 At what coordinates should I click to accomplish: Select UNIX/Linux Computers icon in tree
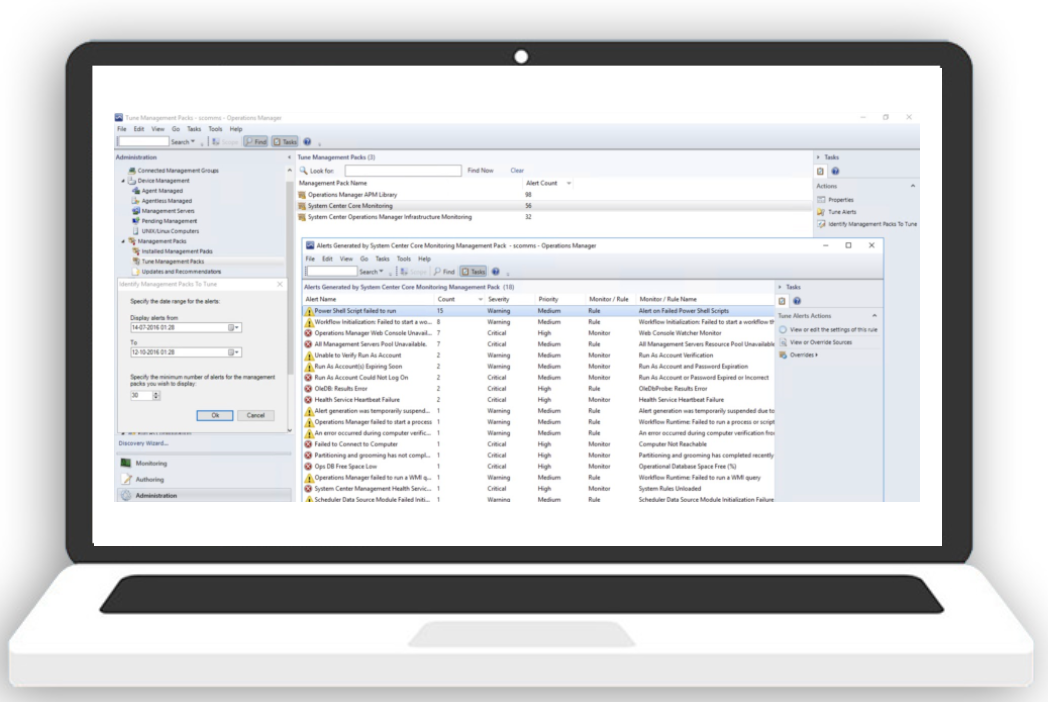coord(136,231)
